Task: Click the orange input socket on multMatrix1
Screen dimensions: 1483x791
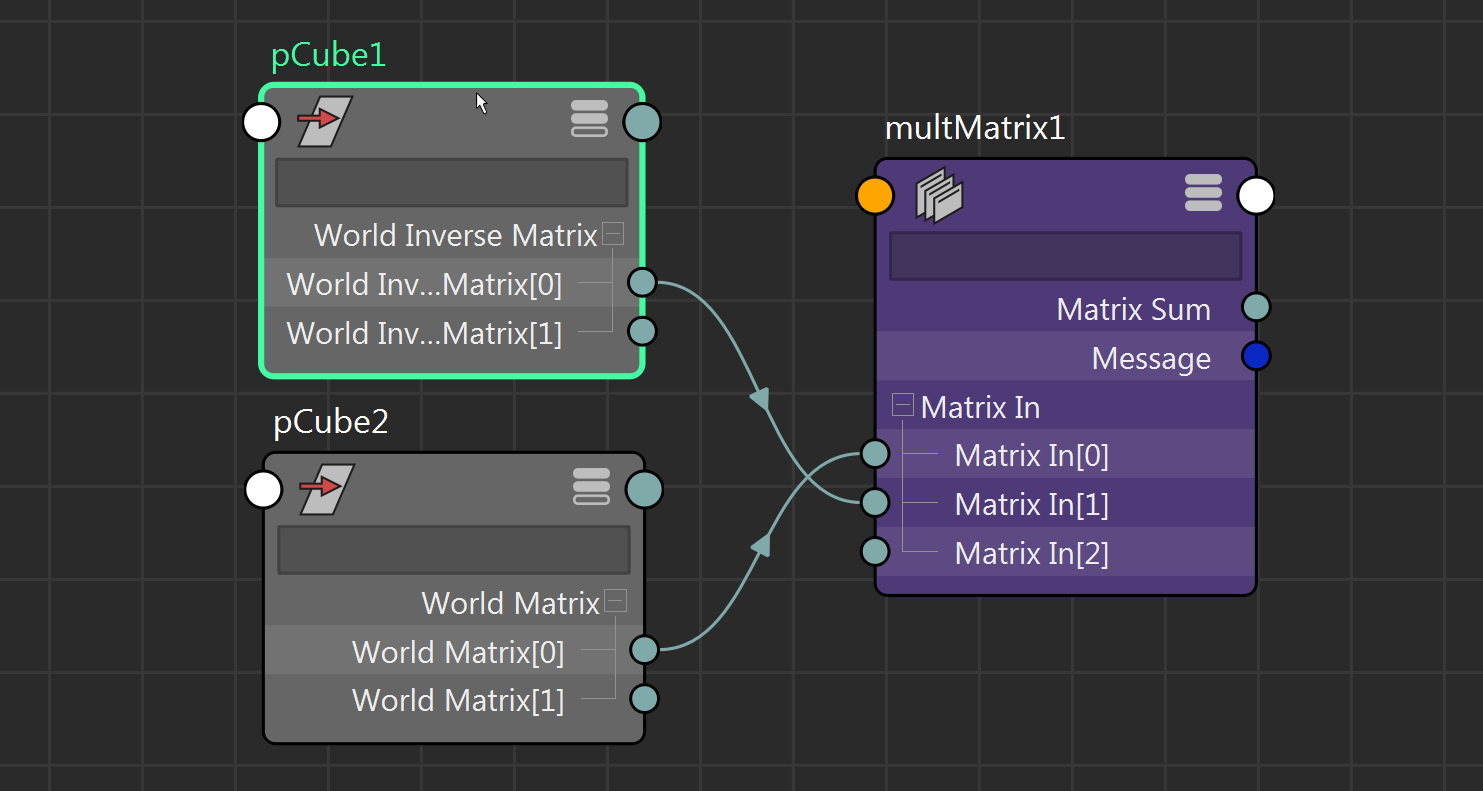Action: 875,194
